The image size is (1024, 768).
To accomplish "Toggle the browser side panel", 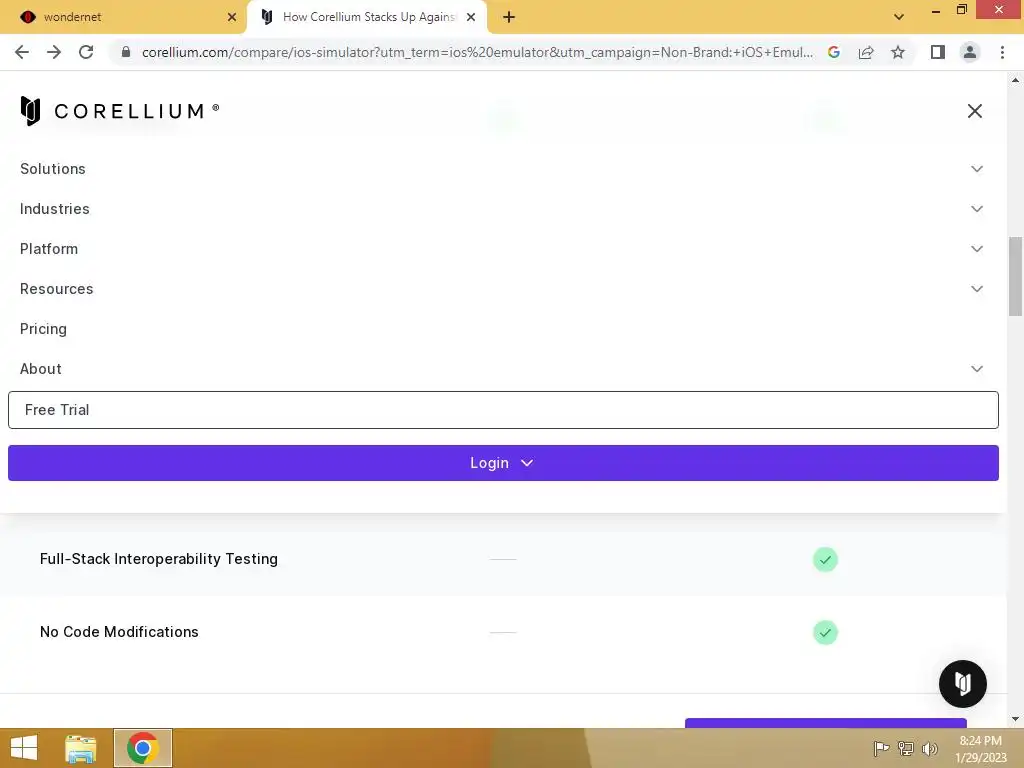I will [938, 52].
